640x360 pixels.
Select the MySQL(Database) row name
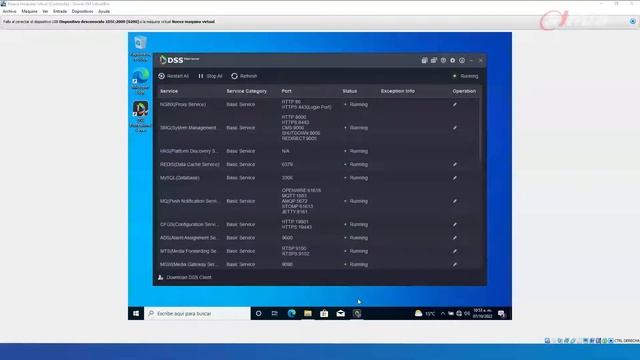click(180, 178)
